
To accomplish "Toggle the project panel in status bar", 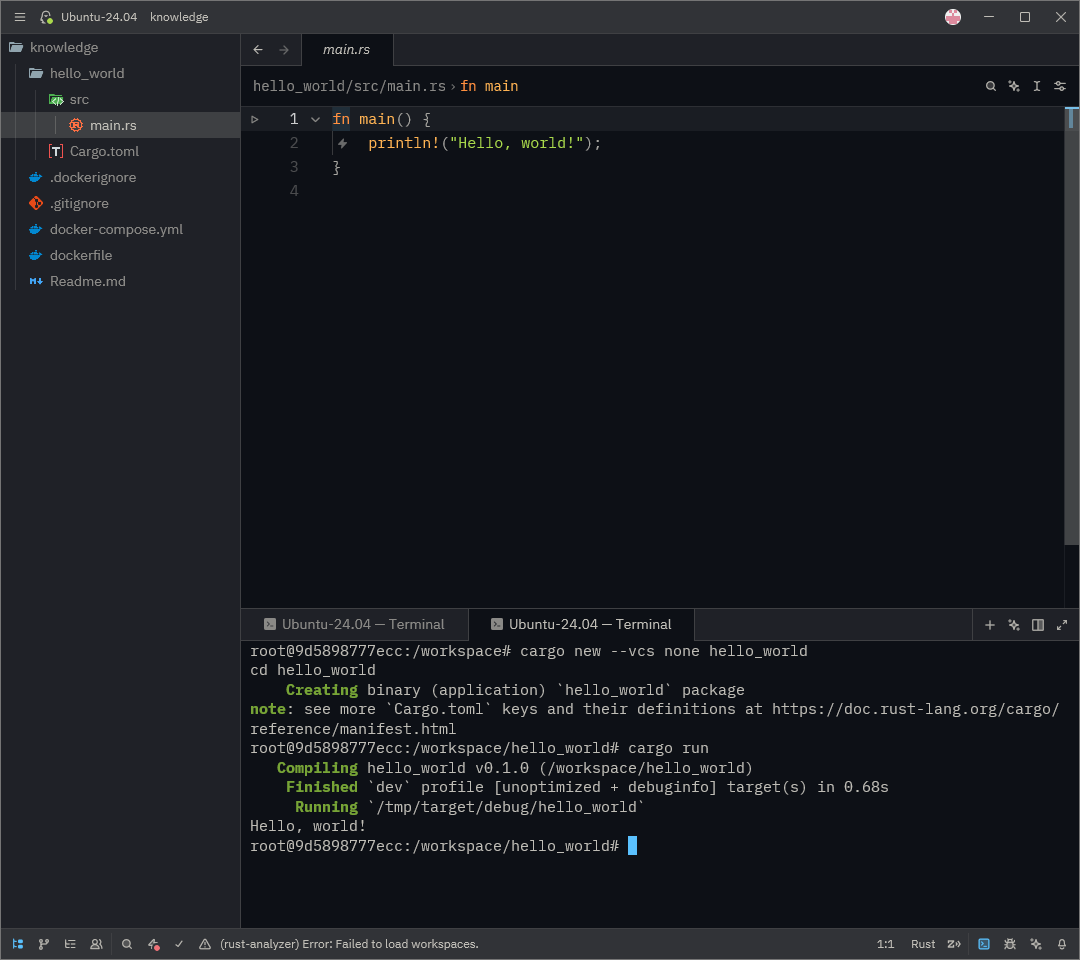I will pyautogui.click(x=18, y=944).
